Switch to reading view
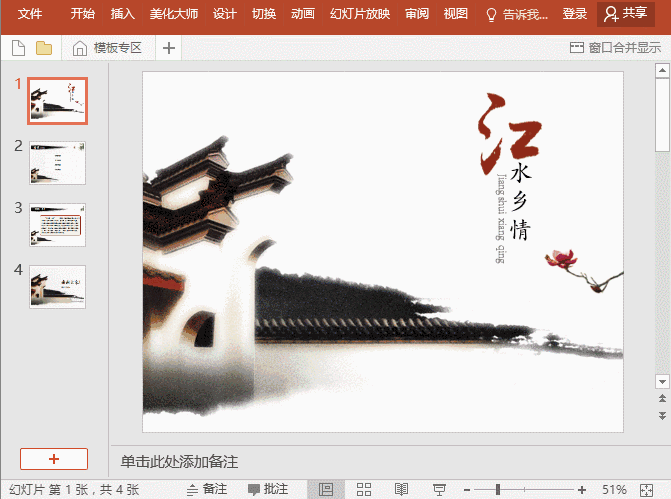Viewport: 671px width, 499px height. pyautogui.click(x=401, y=489)
